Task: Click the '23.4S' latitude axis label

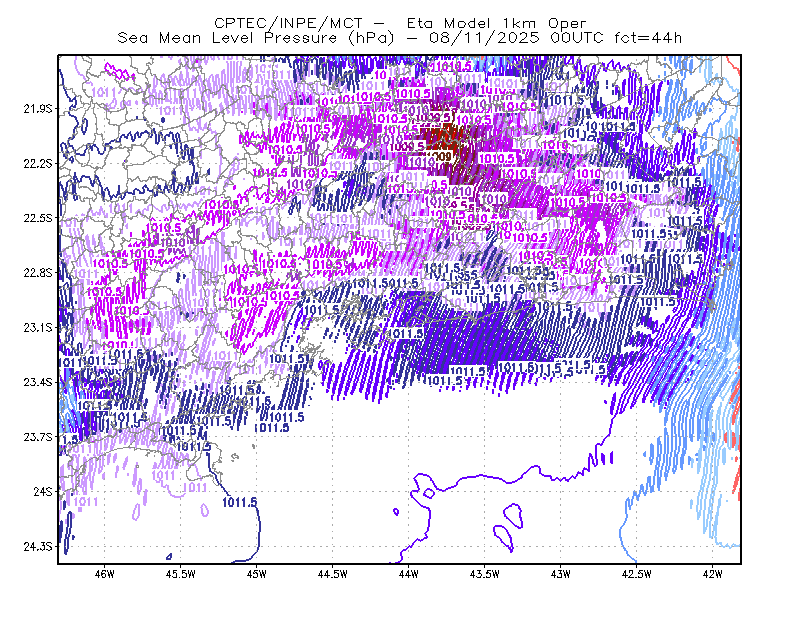Action: [x=38, y=382]
